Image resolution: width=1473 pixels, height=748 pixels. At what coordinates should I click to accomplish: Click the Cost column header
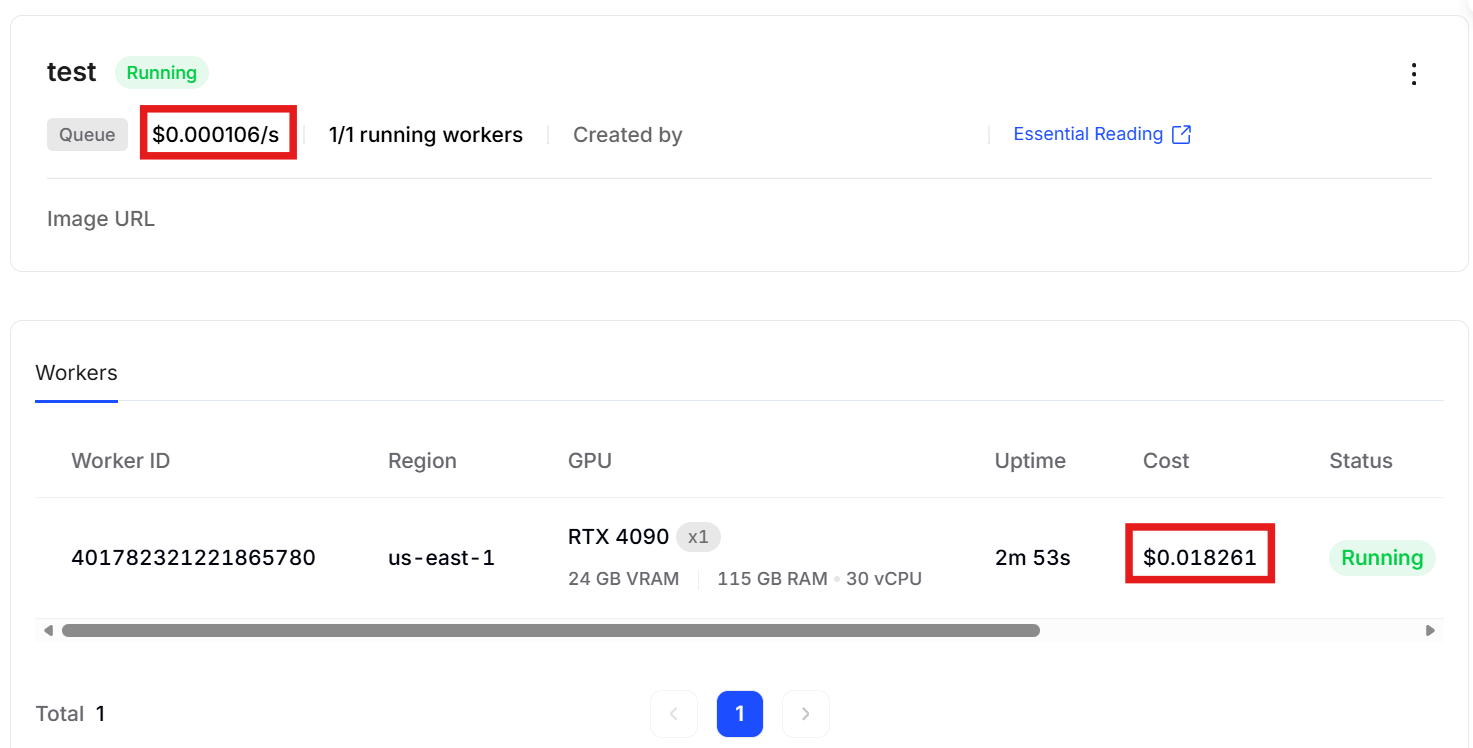[1166, 461]
